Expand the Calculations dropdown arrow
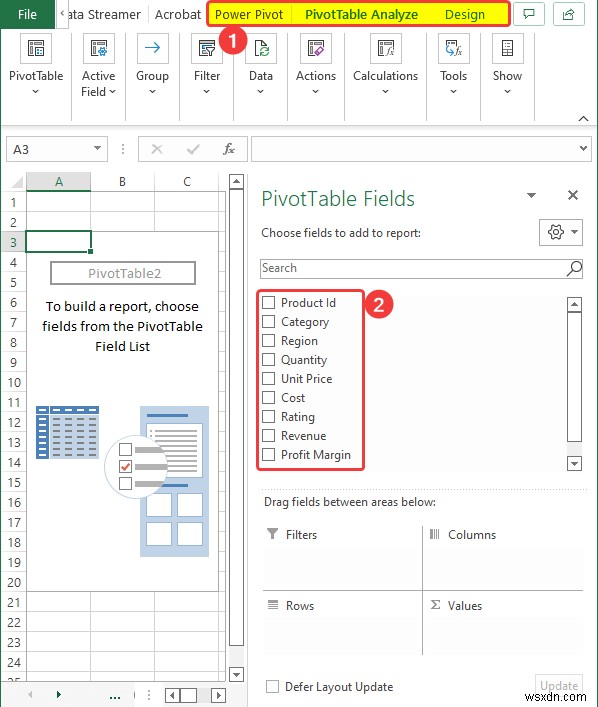 pos(386,92)
